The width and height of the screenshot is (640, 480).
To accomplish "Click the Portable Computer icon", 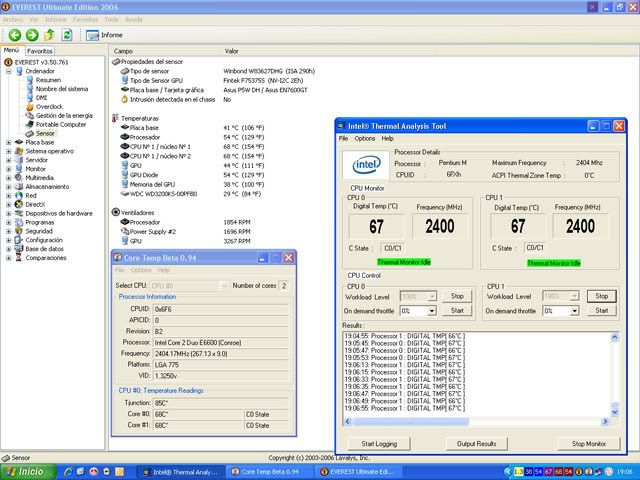I will click(x=30, y=124).
